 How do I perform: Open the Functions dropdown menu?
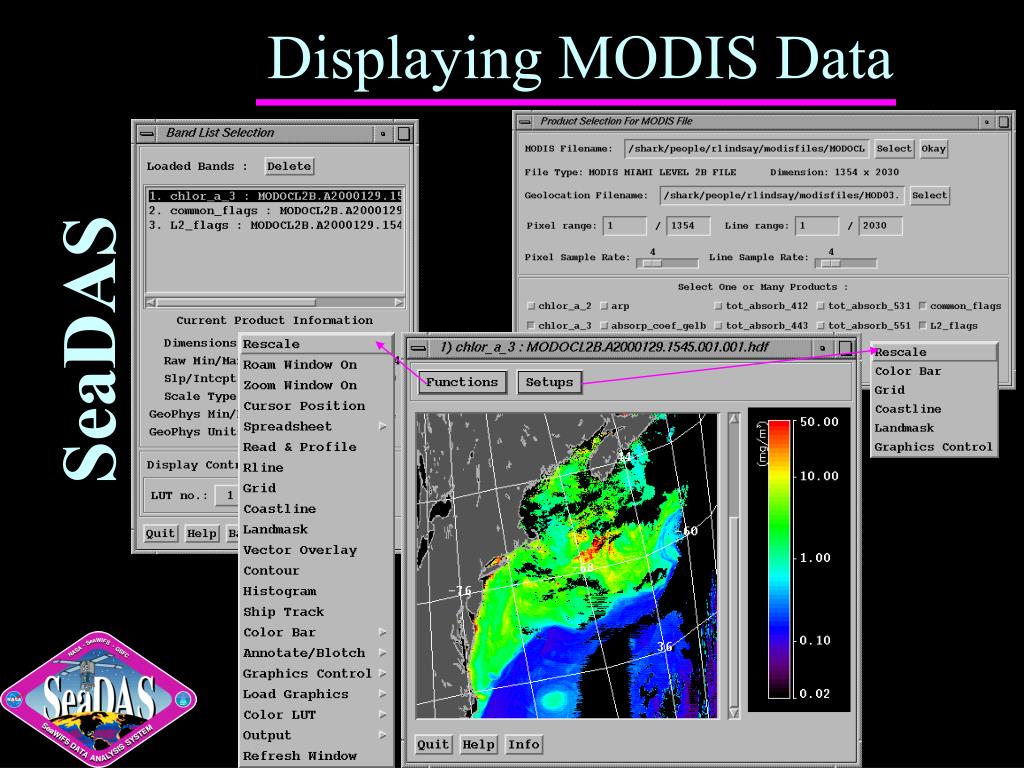(x=461, y=382)
